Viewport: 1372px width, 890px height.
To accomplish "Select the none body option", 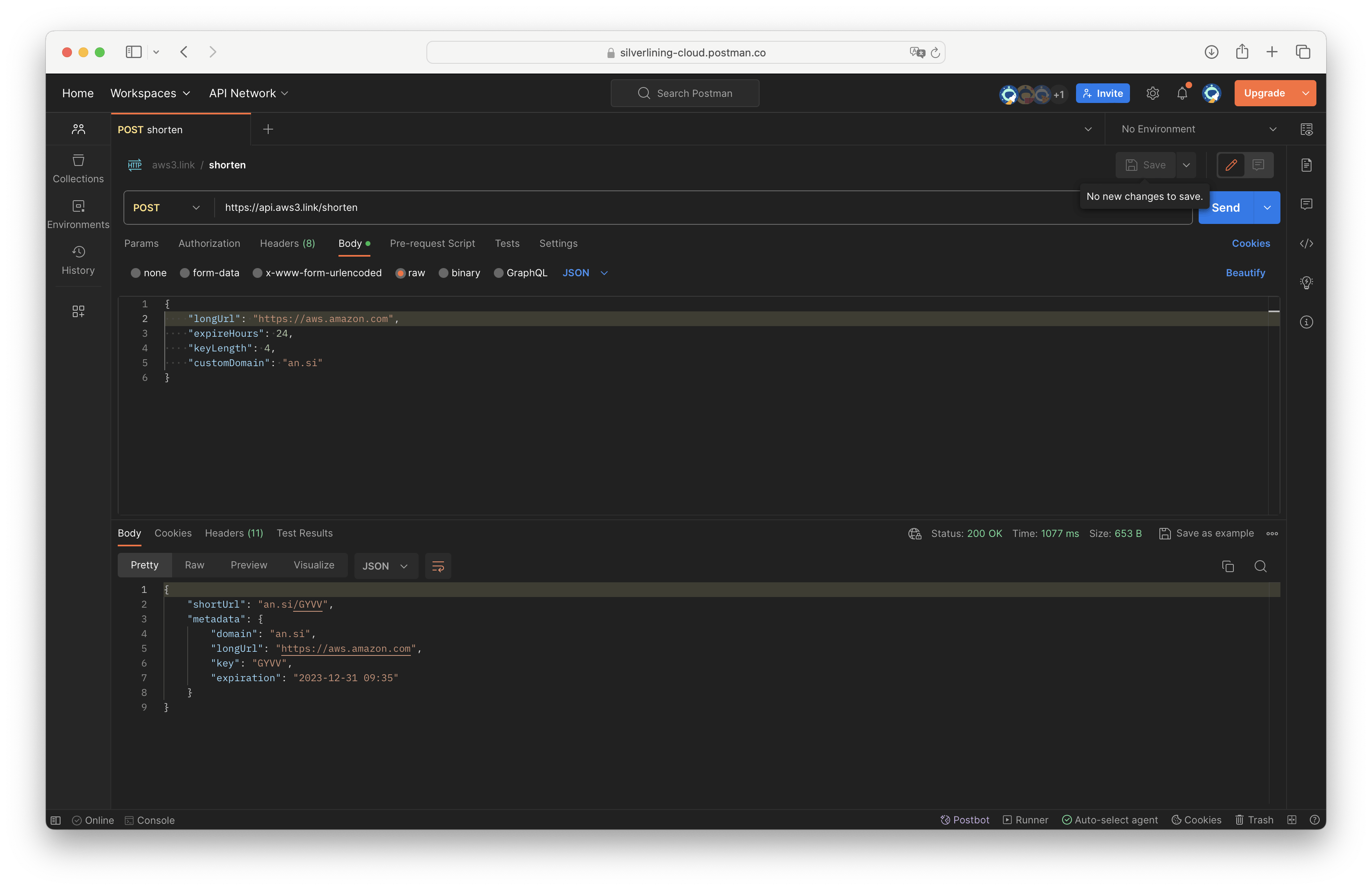I will 149,273.
